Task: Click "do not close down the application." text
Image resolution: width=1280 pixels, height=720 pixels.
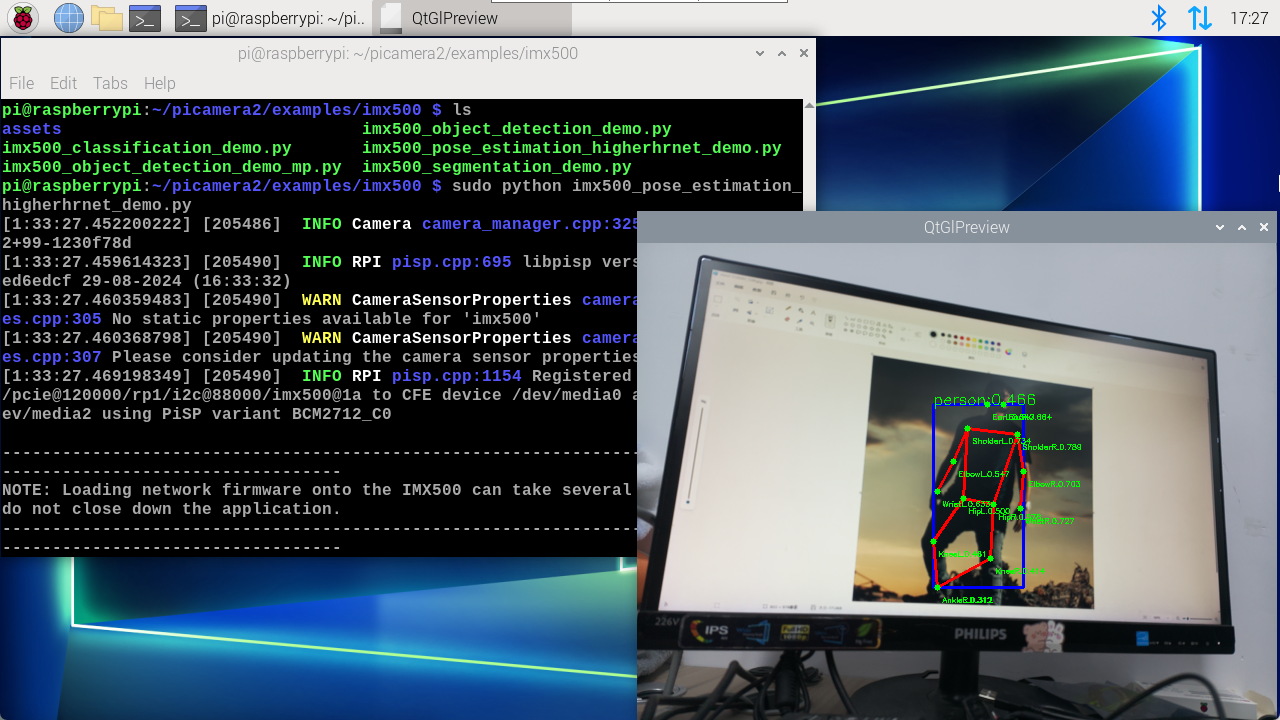Action: 172,509
